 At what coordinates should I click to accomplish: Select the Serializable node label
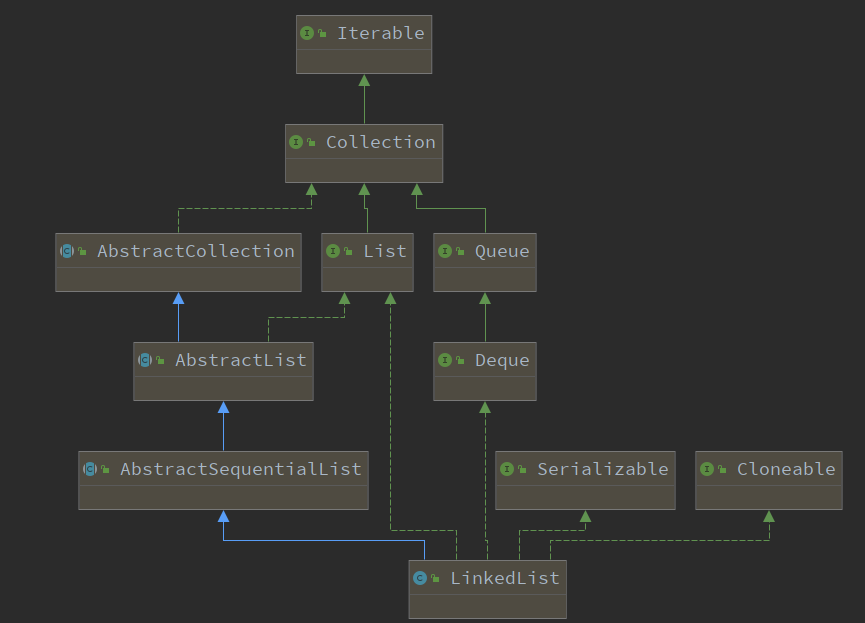(x=602, y=469)
